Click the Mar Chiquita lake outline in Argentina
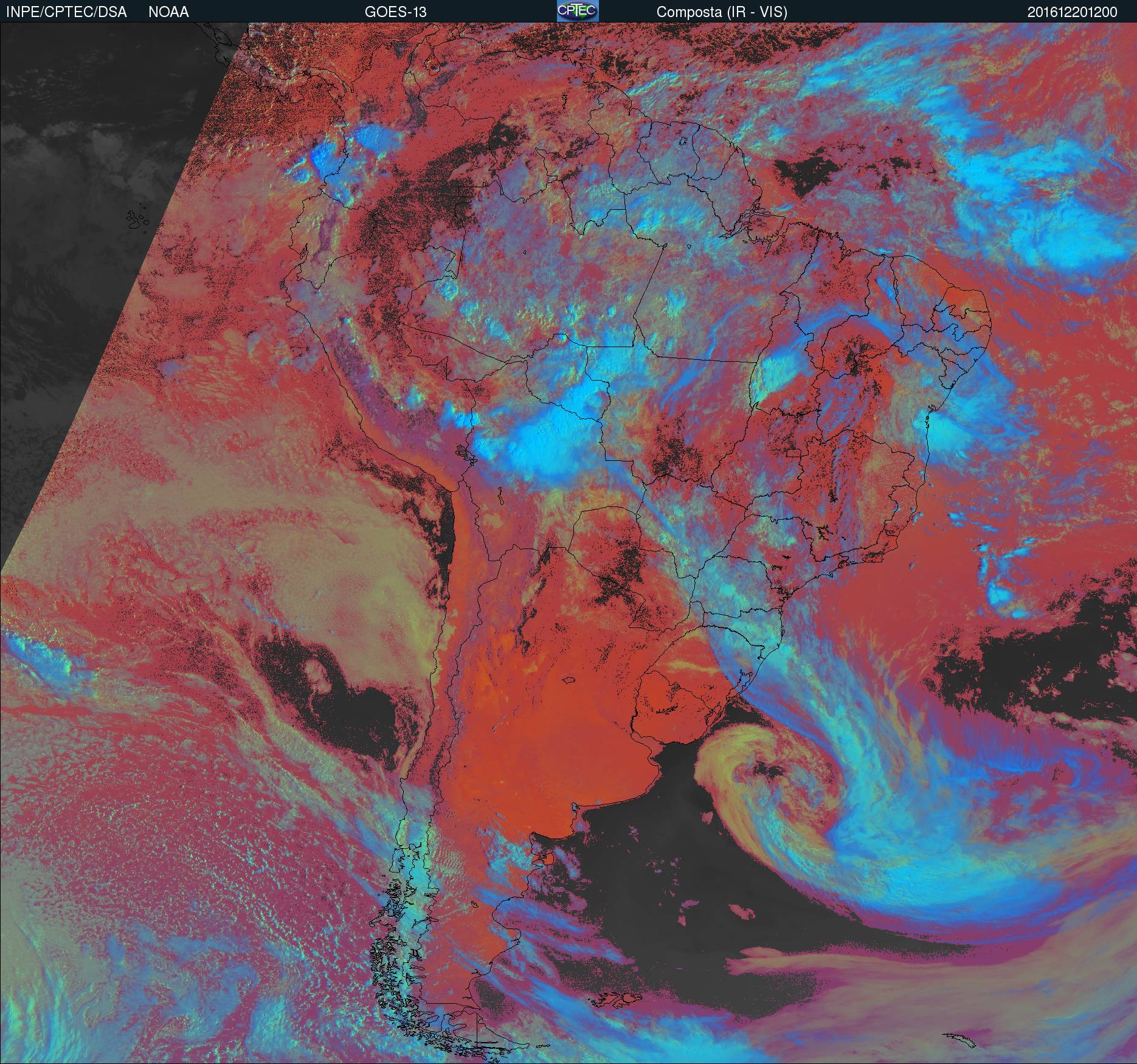Image resolution: width=1137 pixels, height=1064 pixels. [x=568, y=680]
